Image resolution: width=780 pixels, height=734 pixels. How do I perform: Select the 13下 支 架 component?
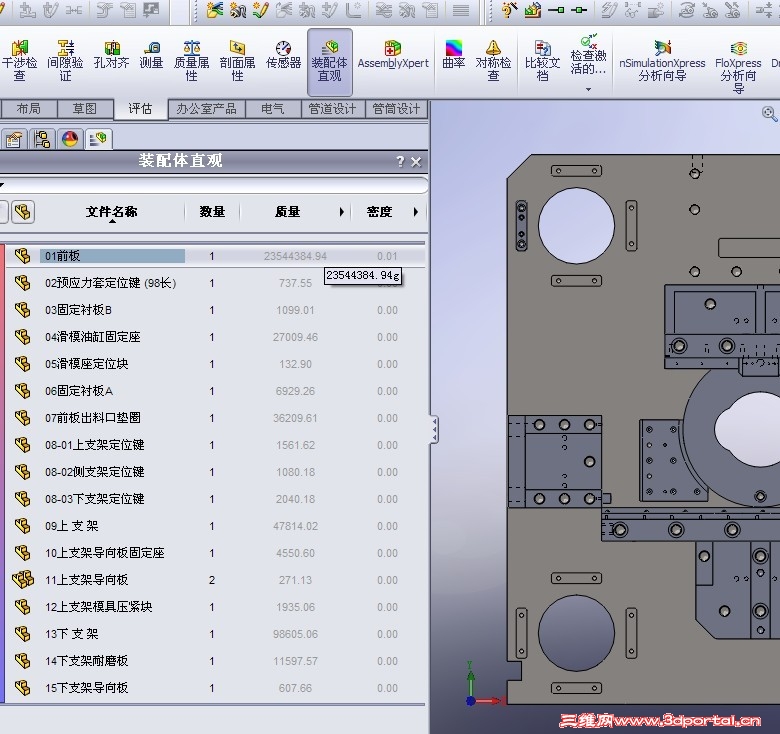[72, 634]
